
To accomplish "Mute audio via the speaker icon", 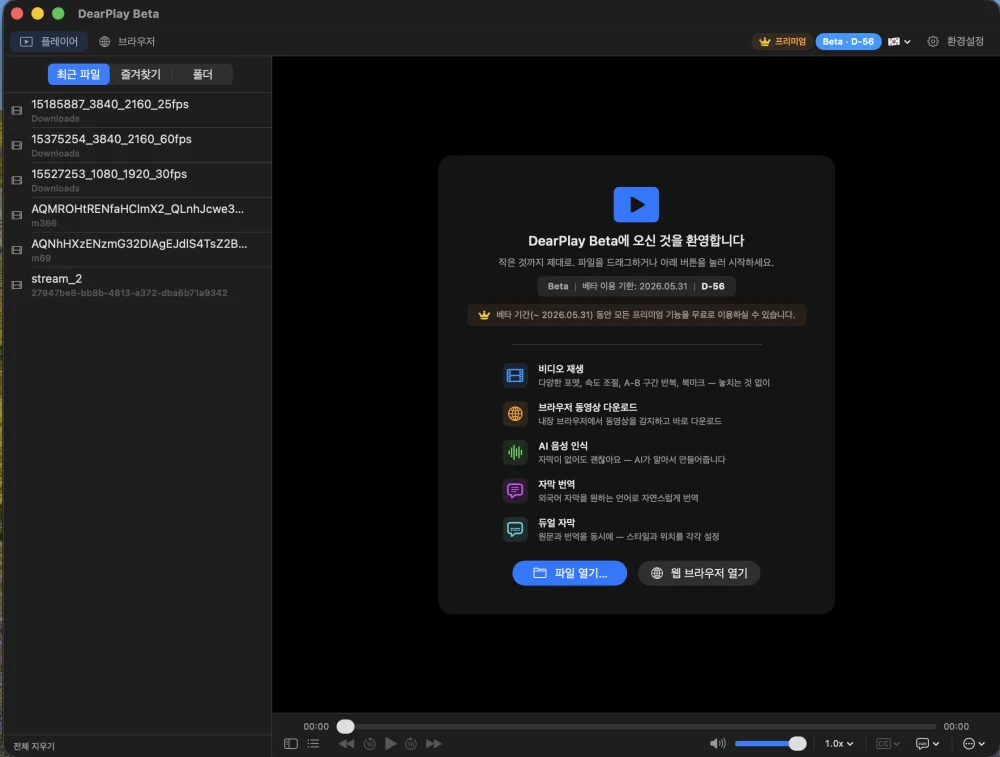I will [717, 744].
